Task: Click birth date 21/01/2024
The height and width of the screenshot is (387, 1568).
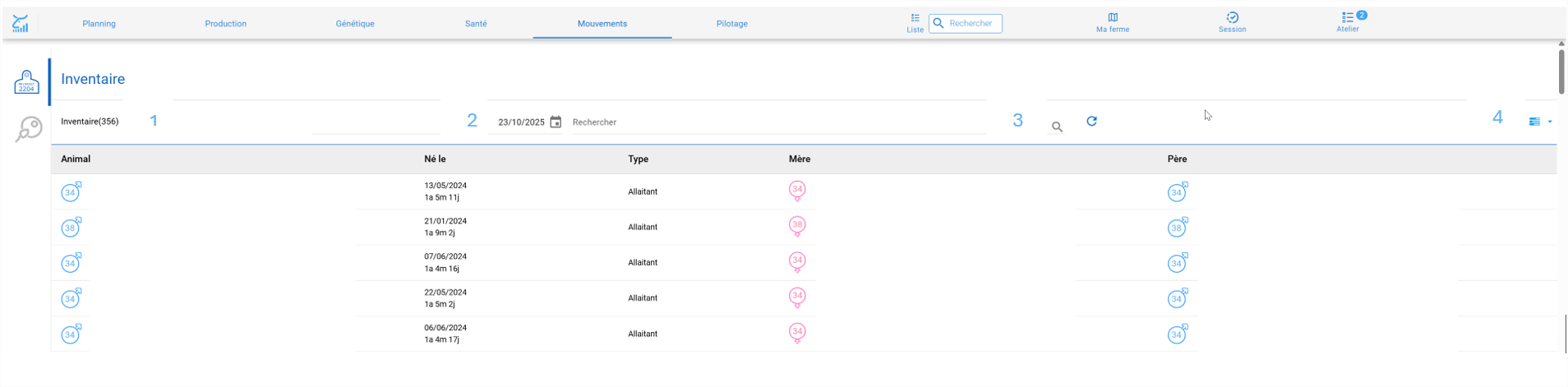Action: [x=445, y=221]
